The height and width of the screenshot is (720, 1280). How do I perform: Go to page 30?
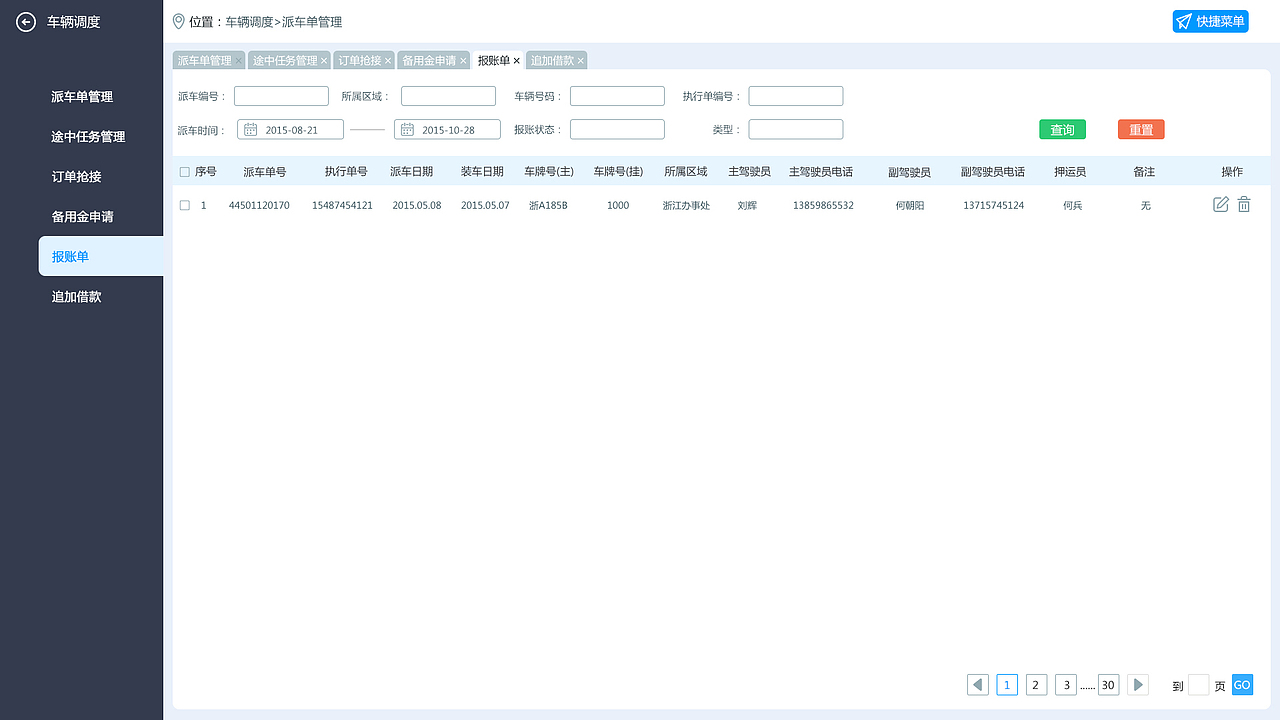[x=1108, y=685]
